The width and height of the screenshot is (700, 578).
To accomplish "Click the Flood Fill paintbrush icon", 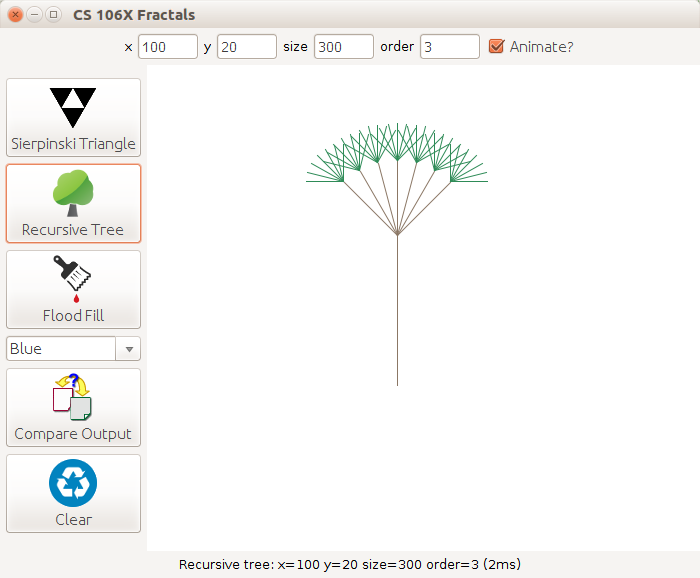I will tap(73, 278).
